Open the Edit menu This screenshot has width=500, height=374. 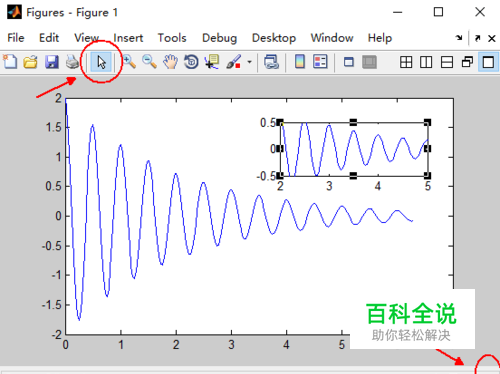coord(49,38)
